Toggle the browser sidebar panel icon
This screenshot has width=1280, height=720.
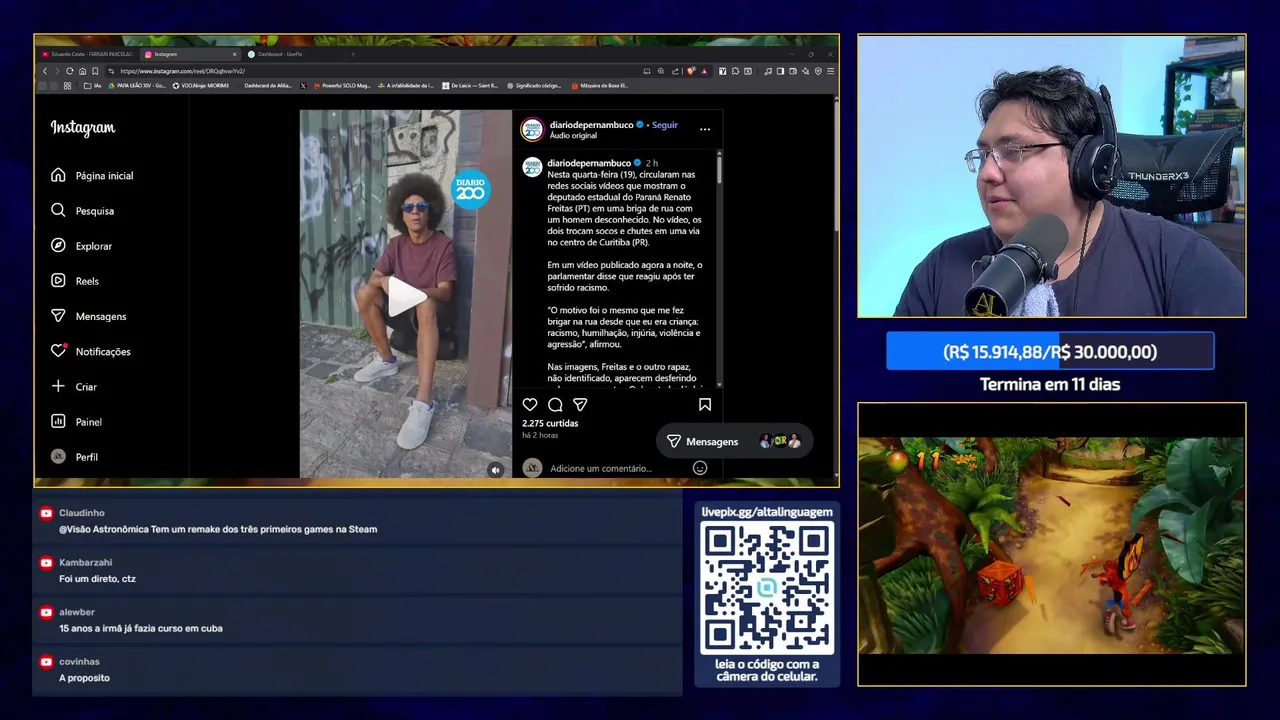click(780, 71)
